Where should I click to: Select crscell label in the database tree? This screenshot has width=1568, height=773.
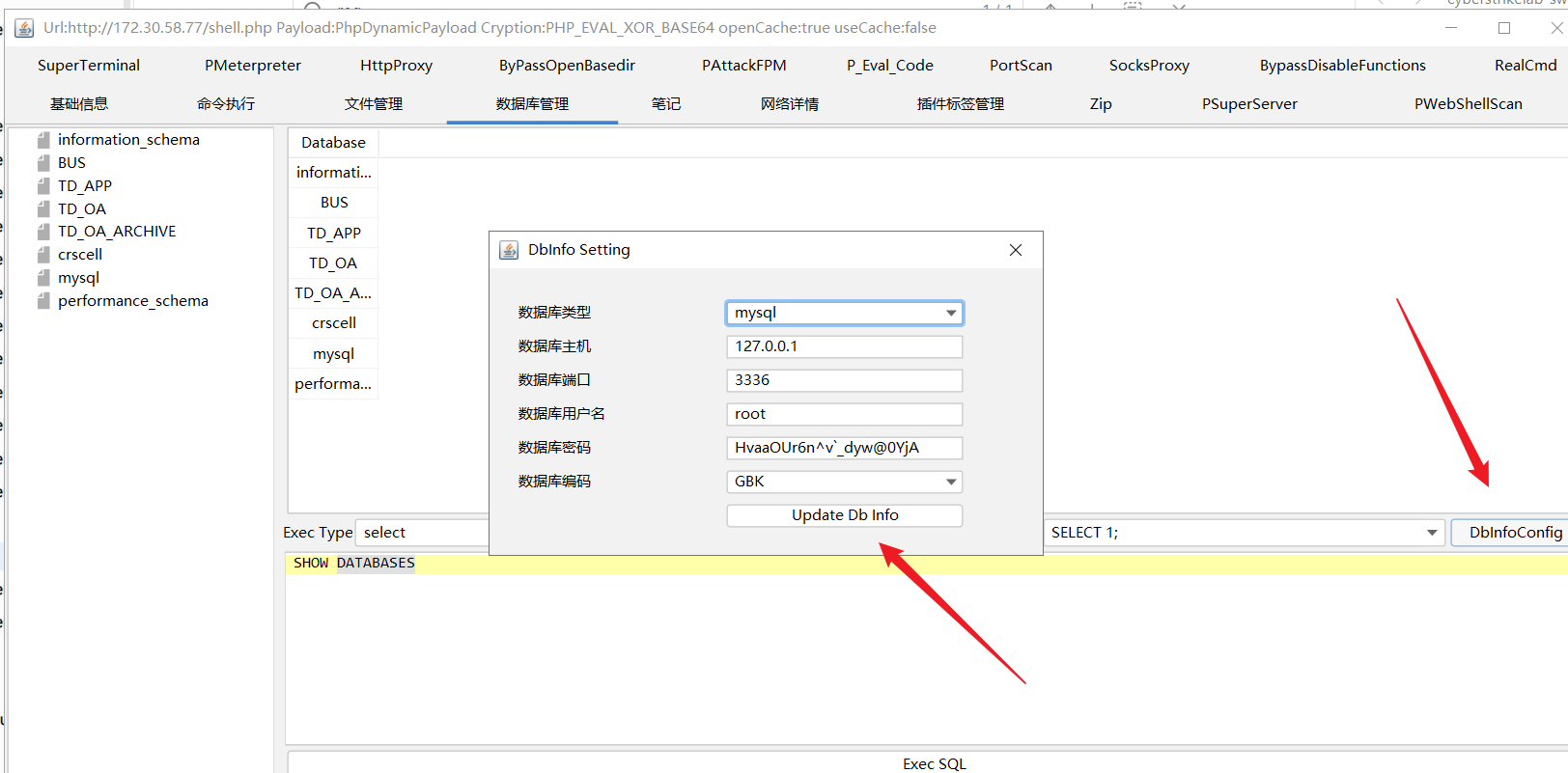point(80,255)
